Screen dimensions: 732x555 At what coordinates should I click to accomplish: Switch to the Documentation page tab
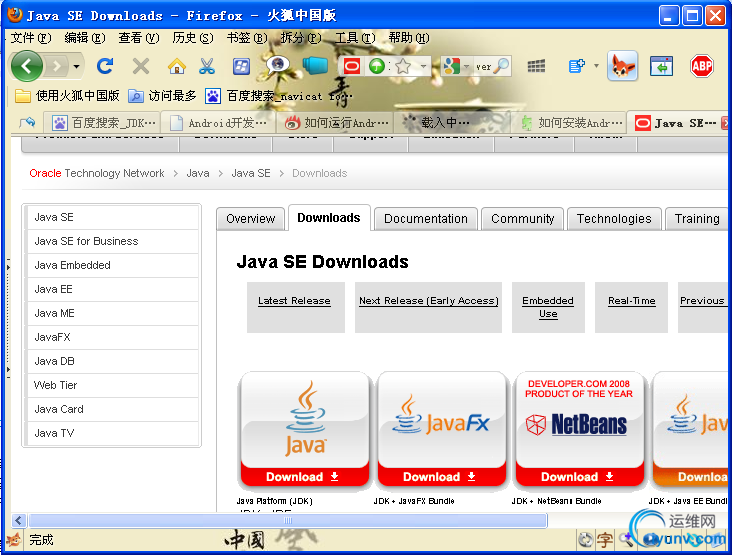[426, 219]
